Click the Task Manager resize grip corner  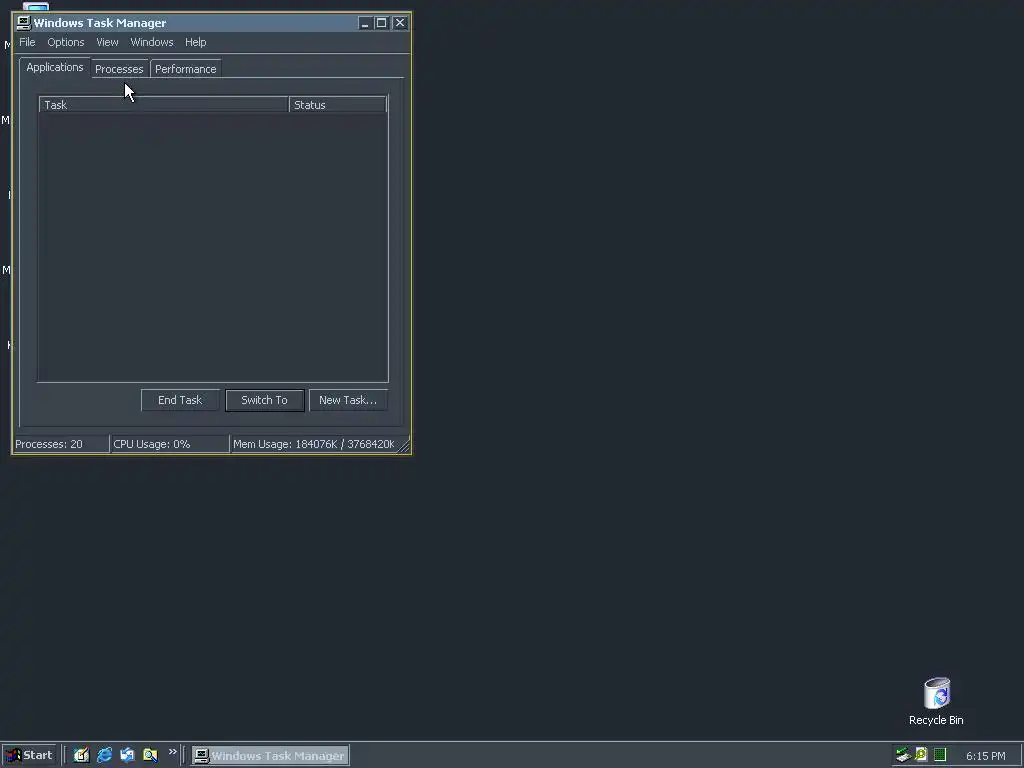click(404, 446)
